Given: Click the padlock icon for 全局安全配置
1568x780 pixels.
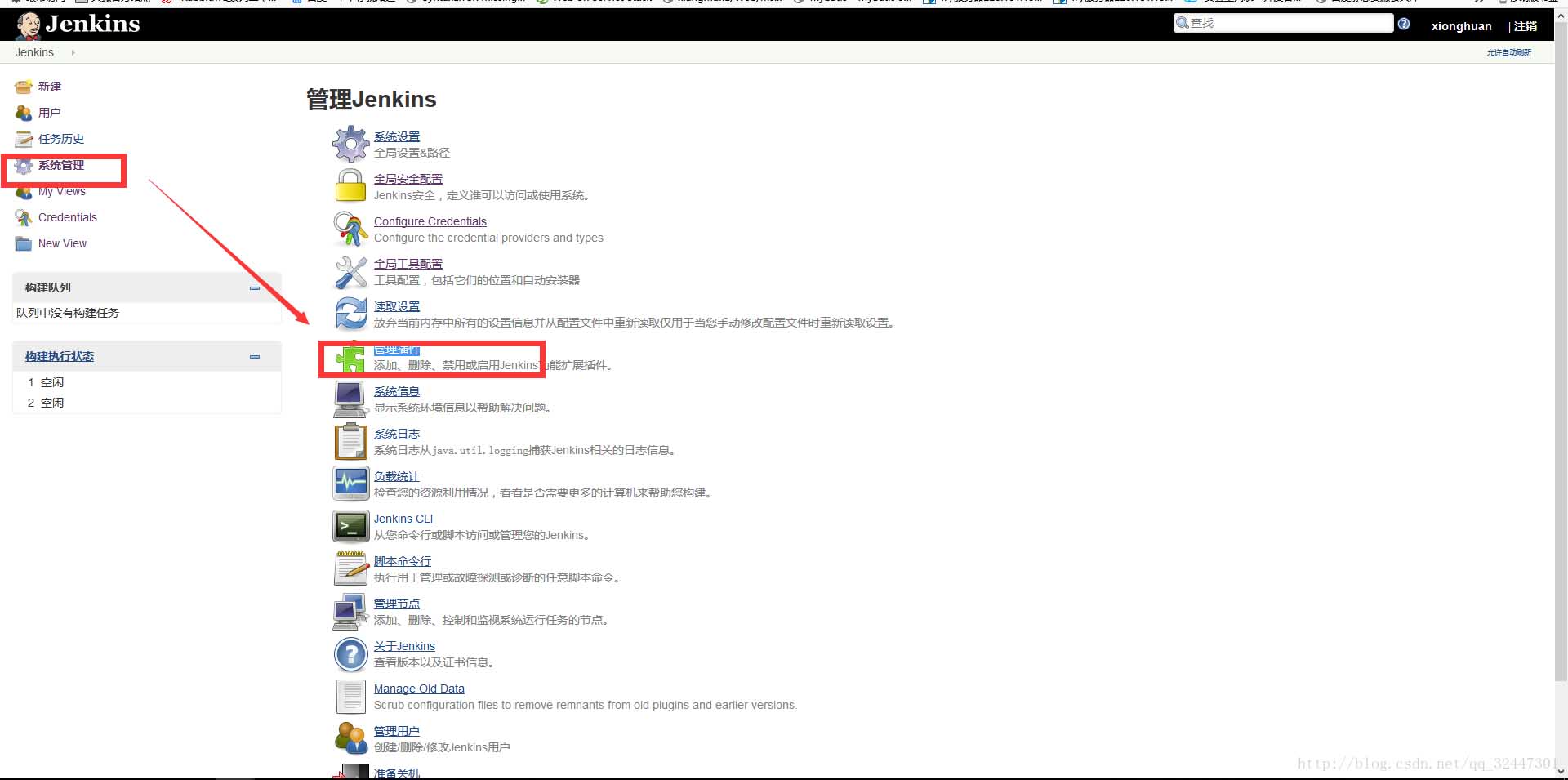Looking at the screenshot, I should coord(351,186).
